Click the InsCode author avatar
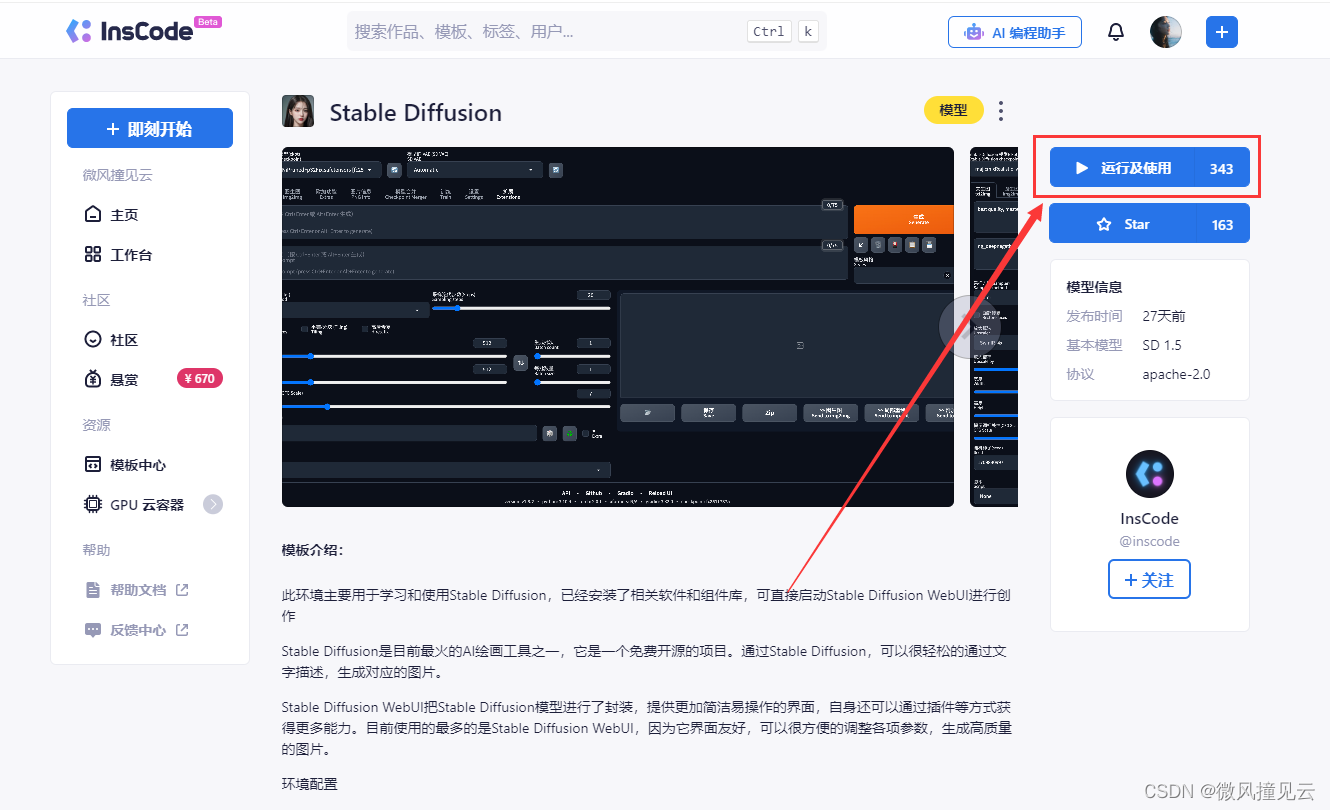The width and height of the screenshot is (1330, 810). tap(1150, 474)
